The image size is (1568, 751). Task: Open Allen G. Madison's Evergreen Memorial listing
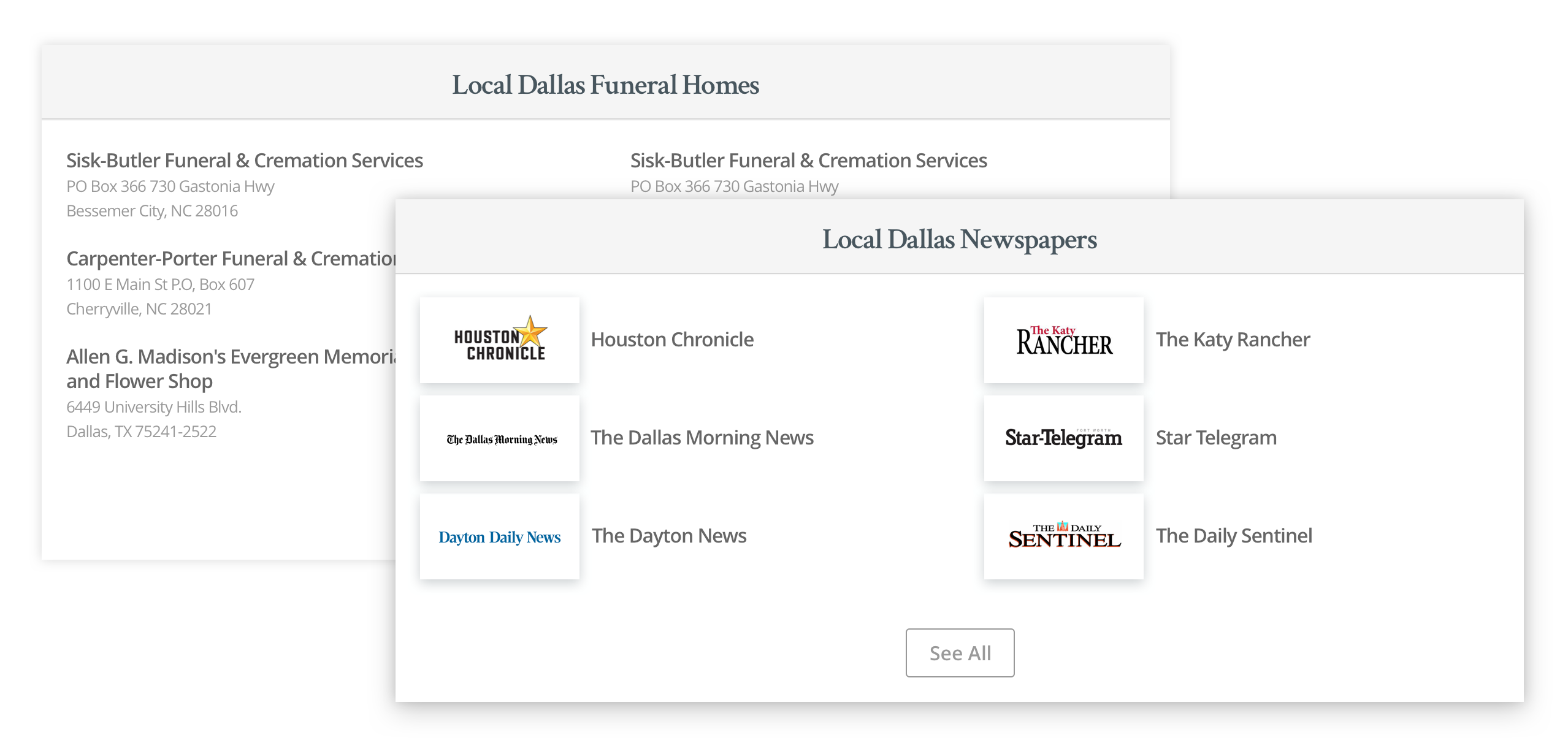click(x=231, y=369)
